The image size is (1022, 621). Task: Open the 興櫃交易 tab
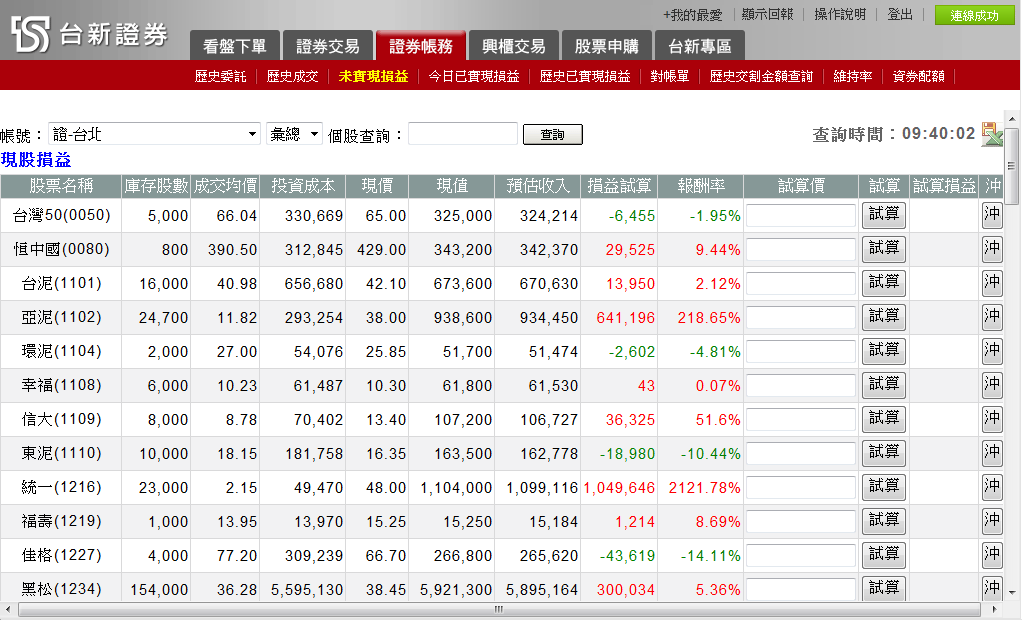(513, 46)
